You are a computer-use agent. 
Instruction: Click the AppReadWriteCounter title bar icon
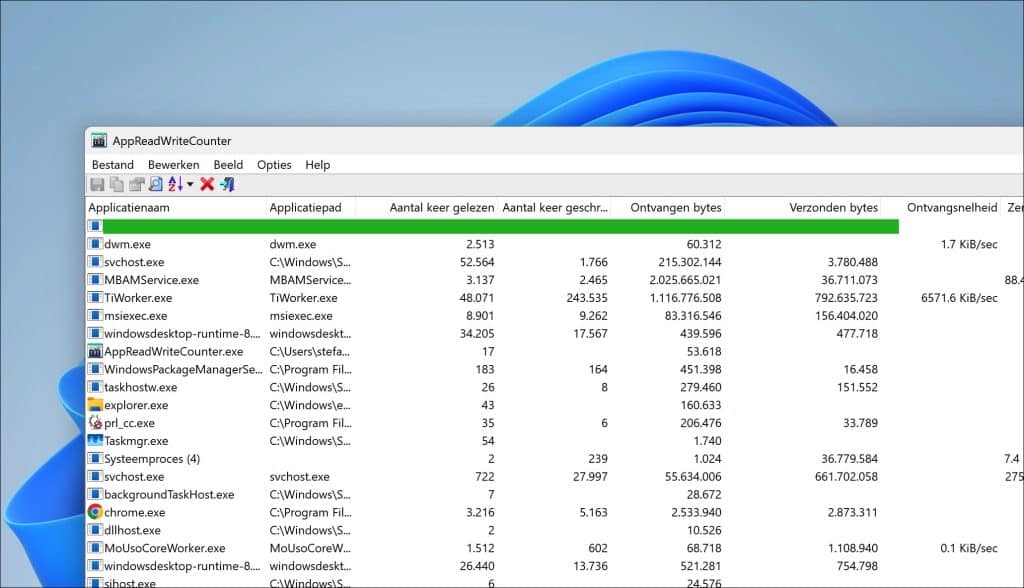[99, 140]
